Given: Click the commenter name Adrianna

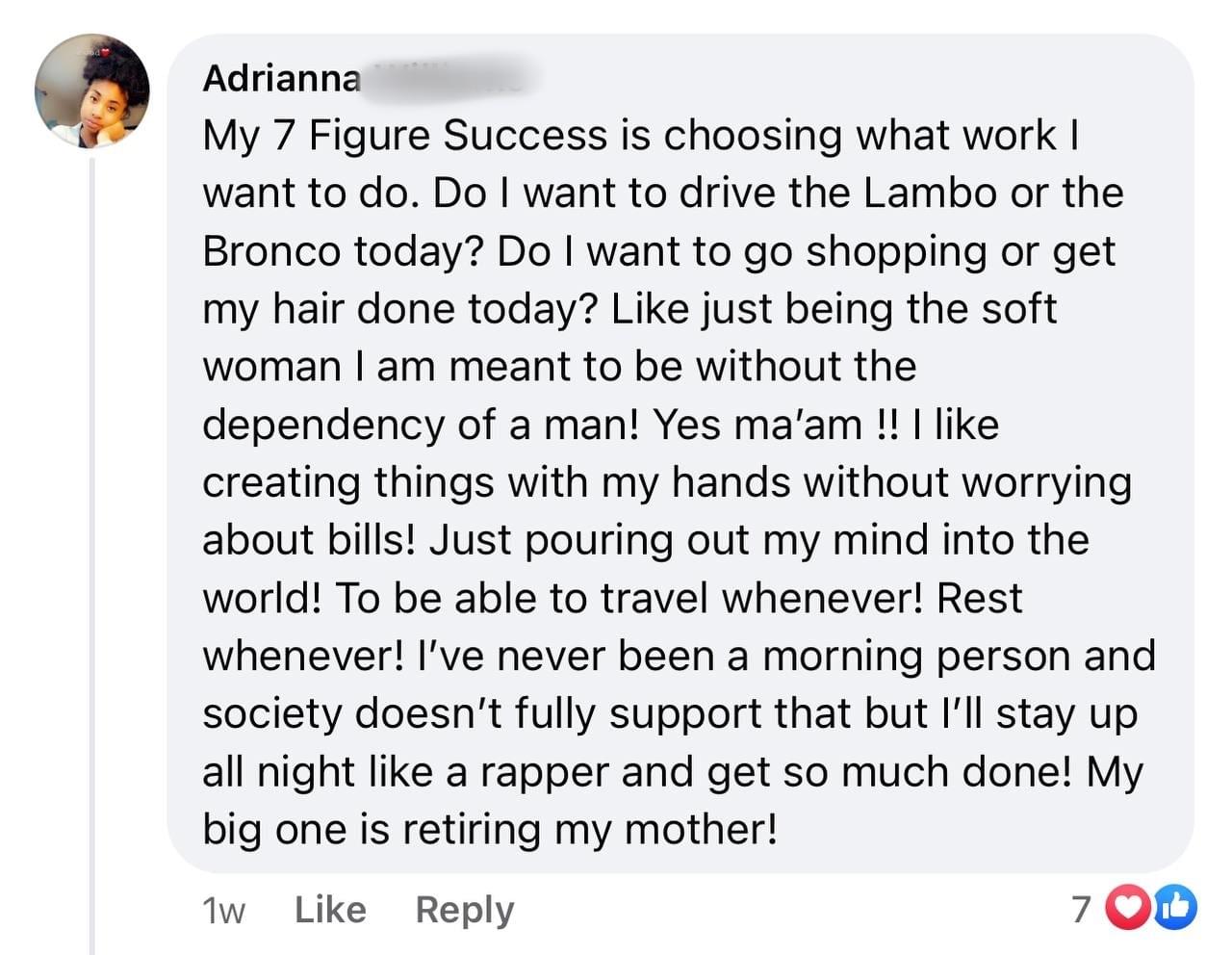Looking at the screenshot, I should pos(281,78).
